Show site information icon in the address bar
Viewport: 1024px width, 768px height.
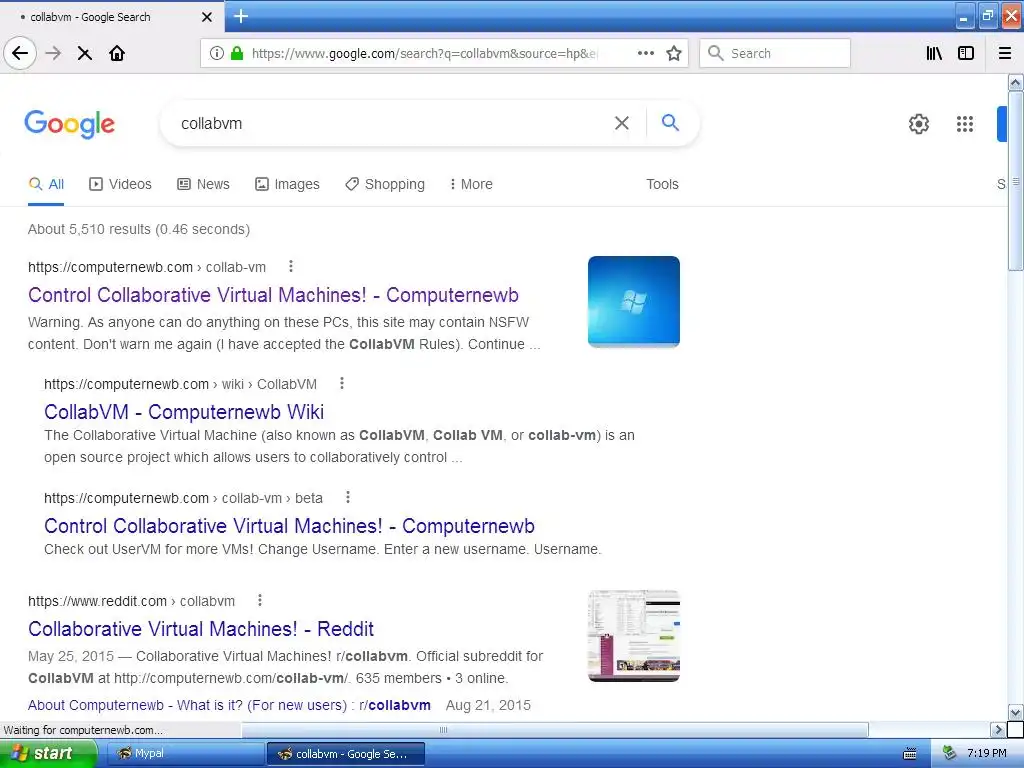point(216,53)
